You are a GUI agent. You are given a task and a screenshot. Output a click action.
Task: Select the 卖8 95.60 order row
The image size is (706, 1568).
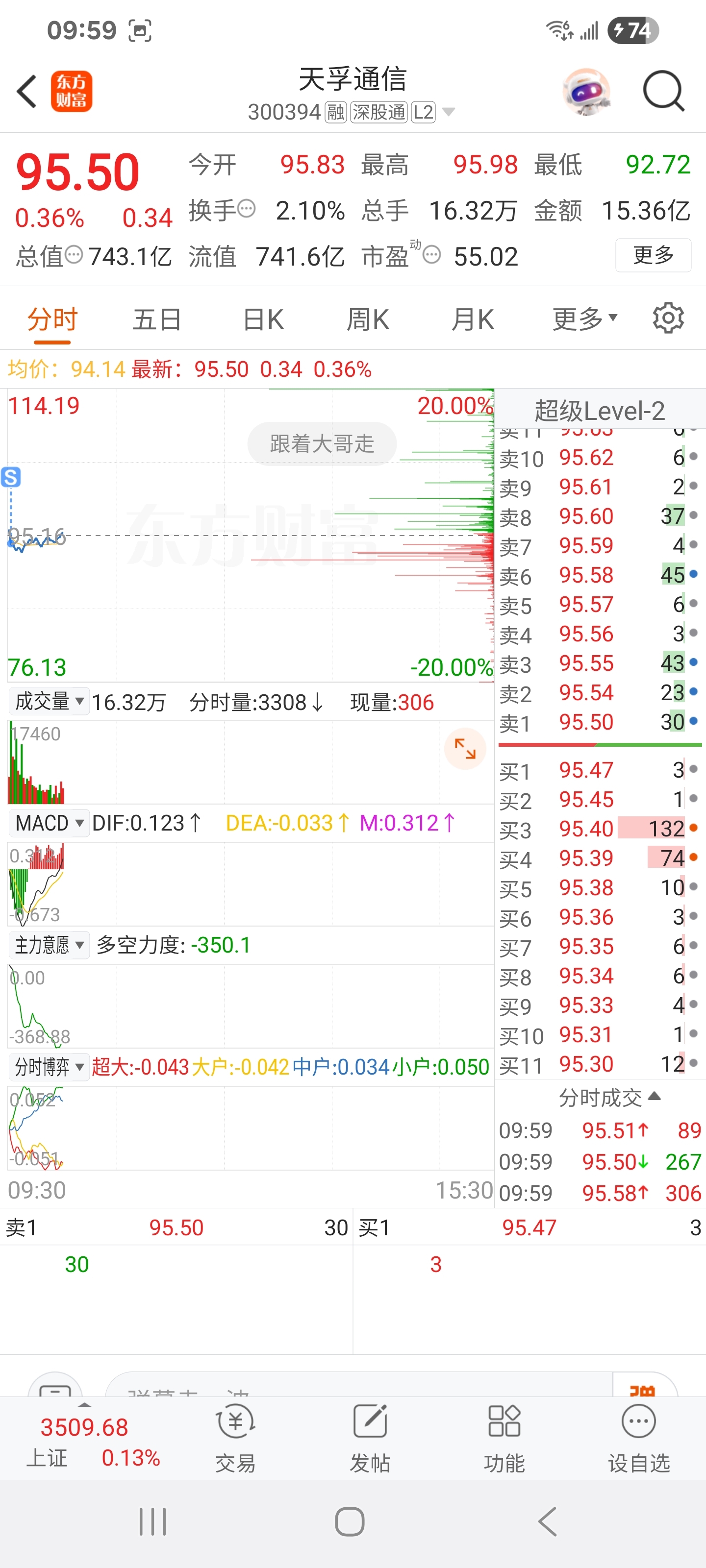tap(600, 516)
